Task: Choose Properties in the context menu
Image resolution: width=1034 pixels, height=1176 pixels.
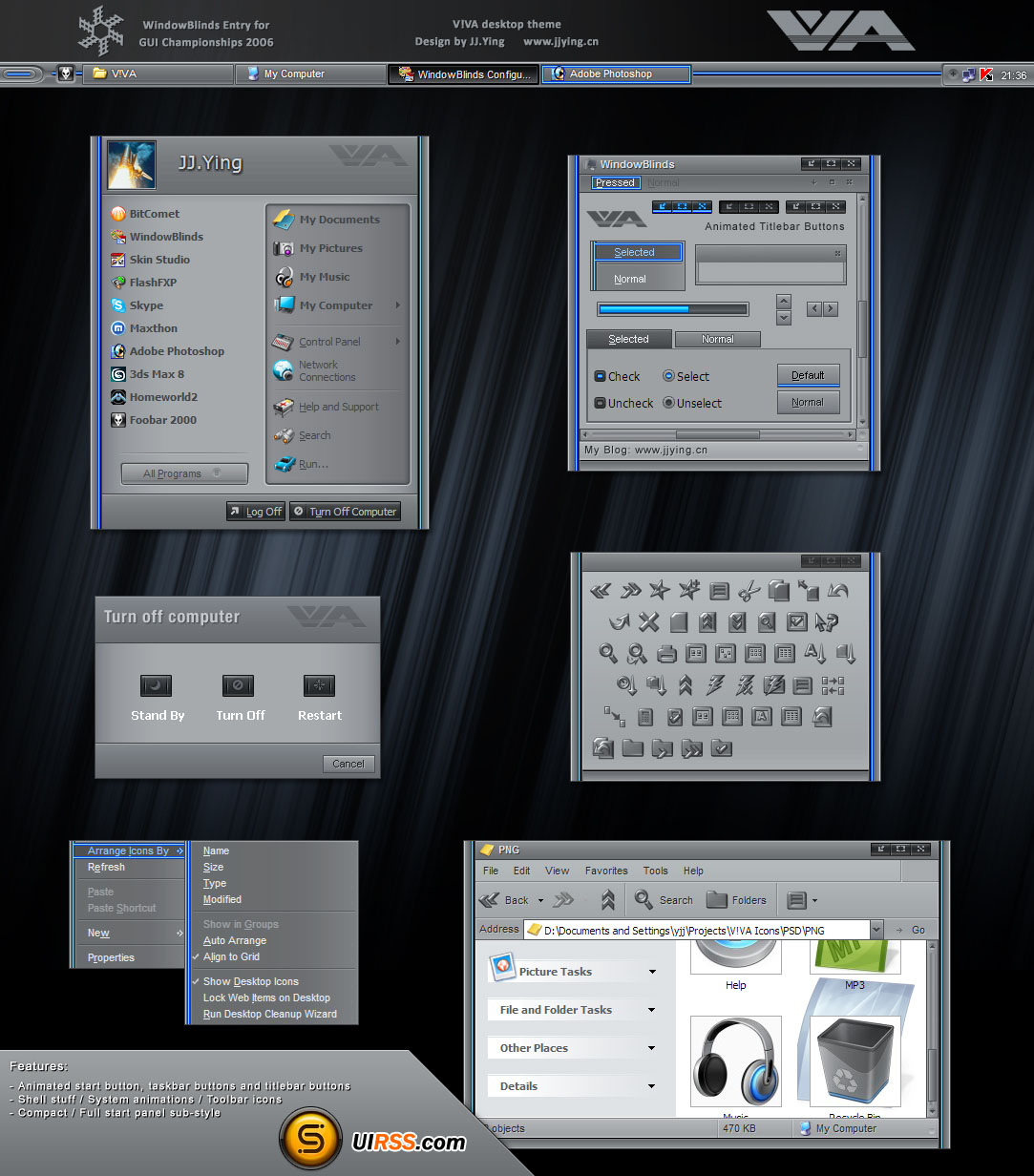Action: [x=129, y=957]
